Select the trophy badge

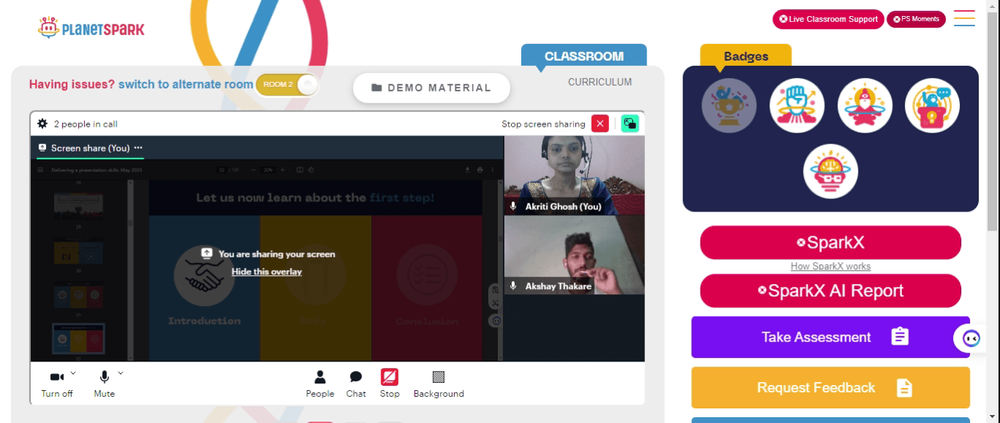click(729, 105)
